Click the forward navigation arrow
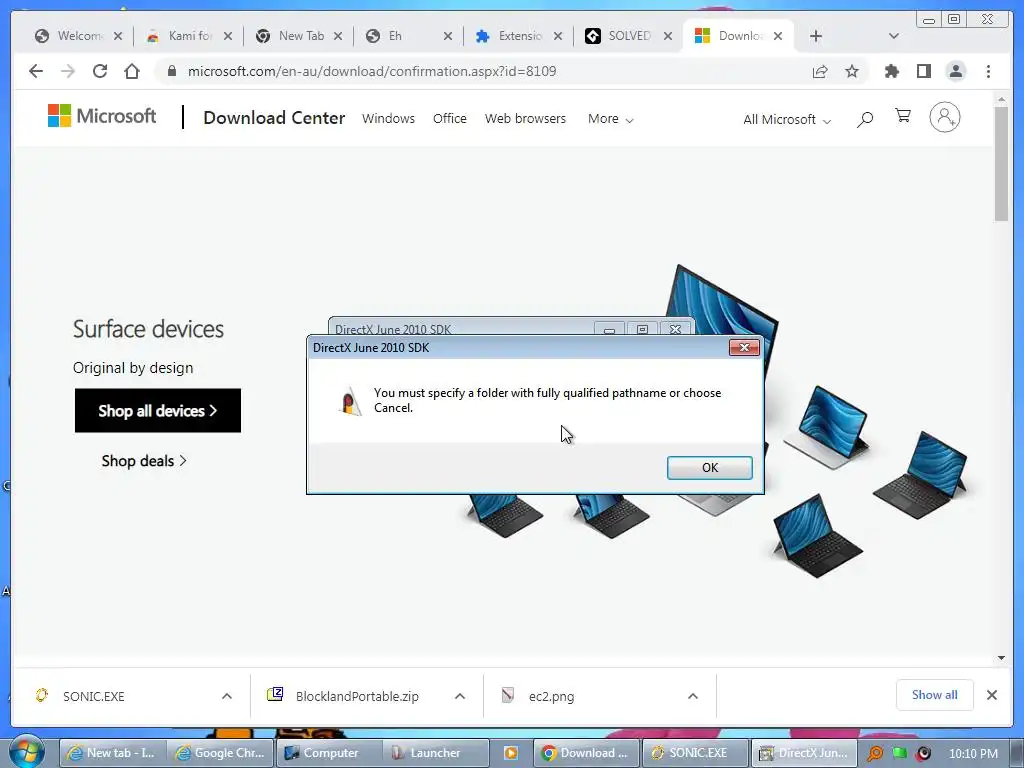The height and width of the screenshot is (768, 1024). 68,71
